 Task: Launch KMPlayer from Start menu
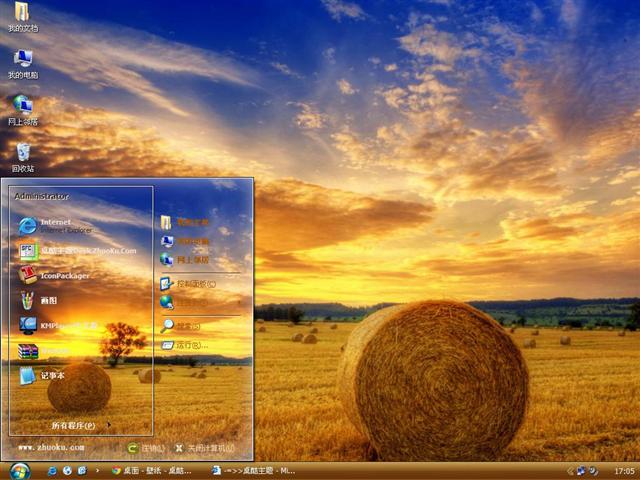click(x=58, y=325)
